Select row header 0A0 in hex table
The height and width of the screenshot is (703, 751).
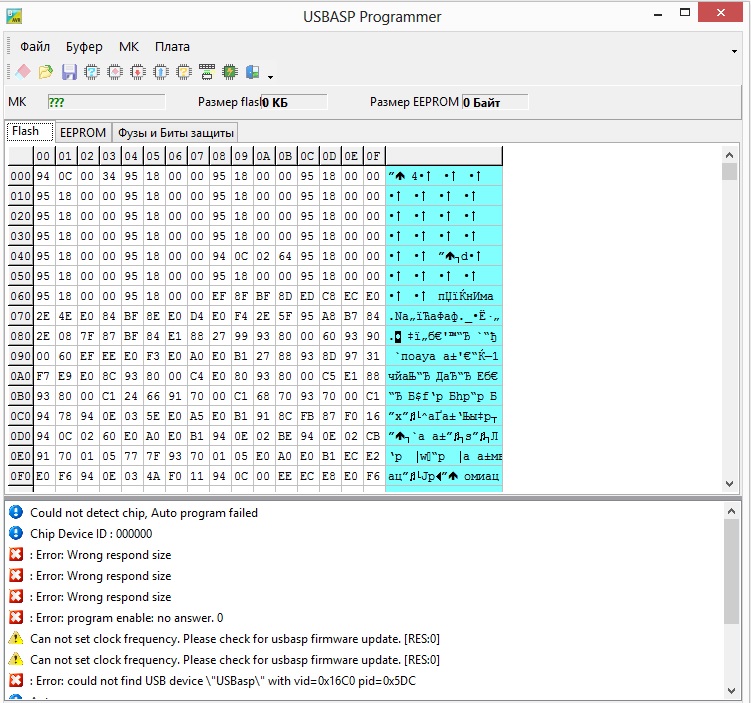(21, 376)
